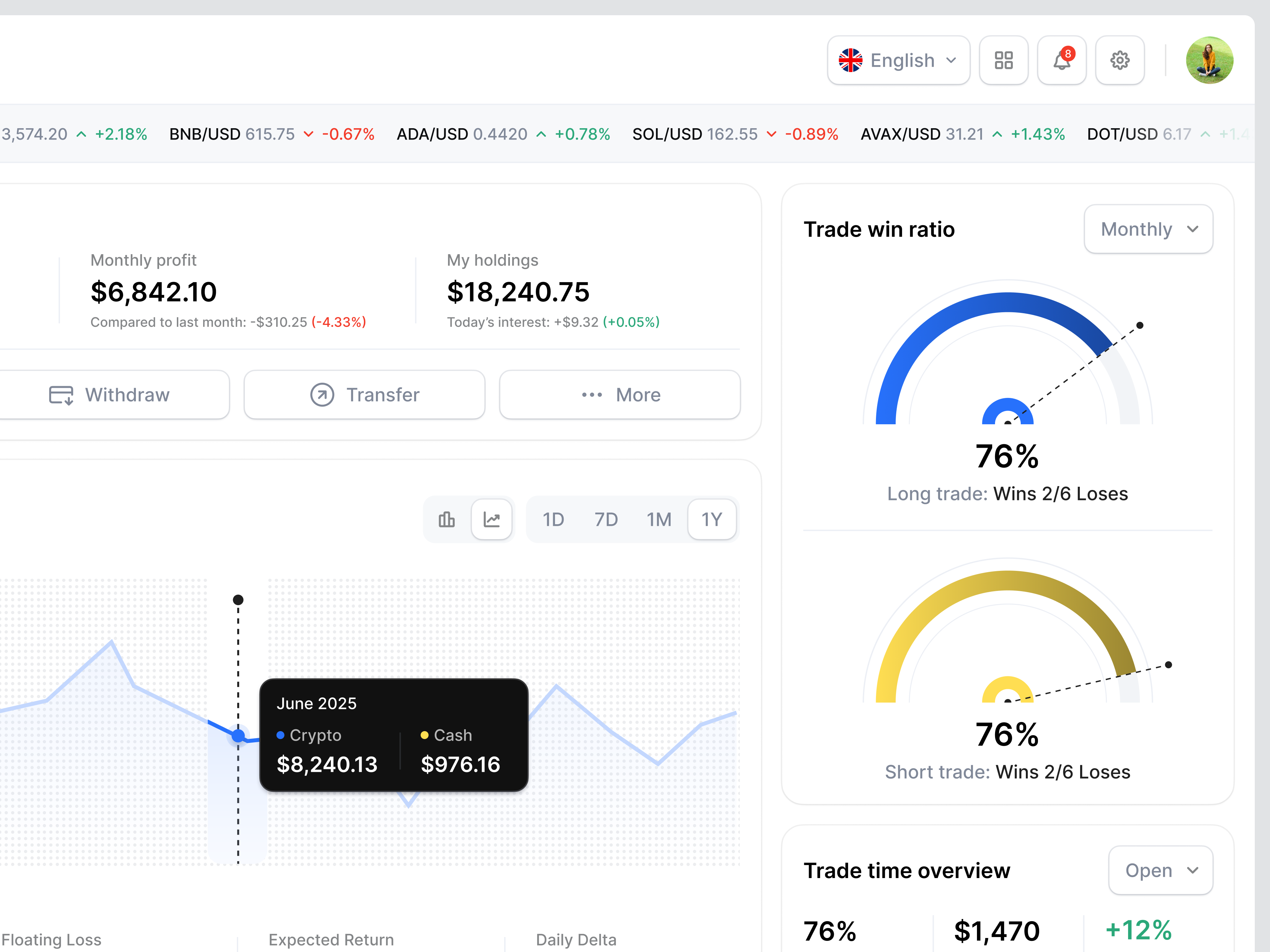Click Transfer arrow circle icon
1270x952 pixels.
pyautogui.click(x=322, y=395)
